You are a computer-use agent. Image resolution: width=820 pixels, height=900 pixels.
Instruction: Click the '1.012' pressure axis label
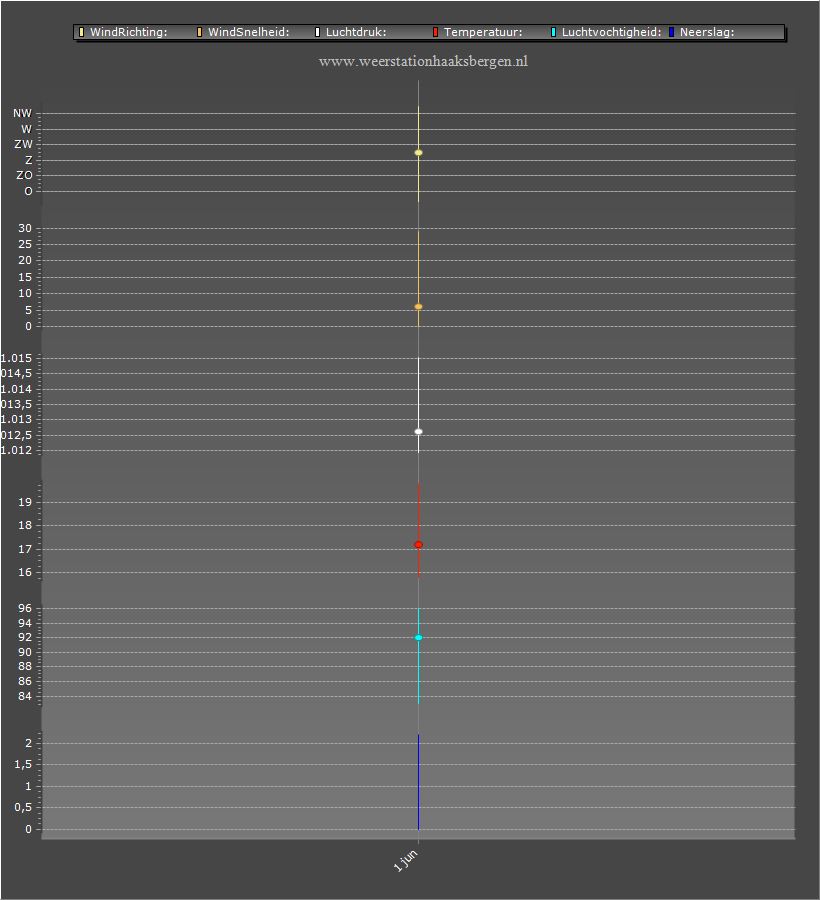tap(16, 450)
